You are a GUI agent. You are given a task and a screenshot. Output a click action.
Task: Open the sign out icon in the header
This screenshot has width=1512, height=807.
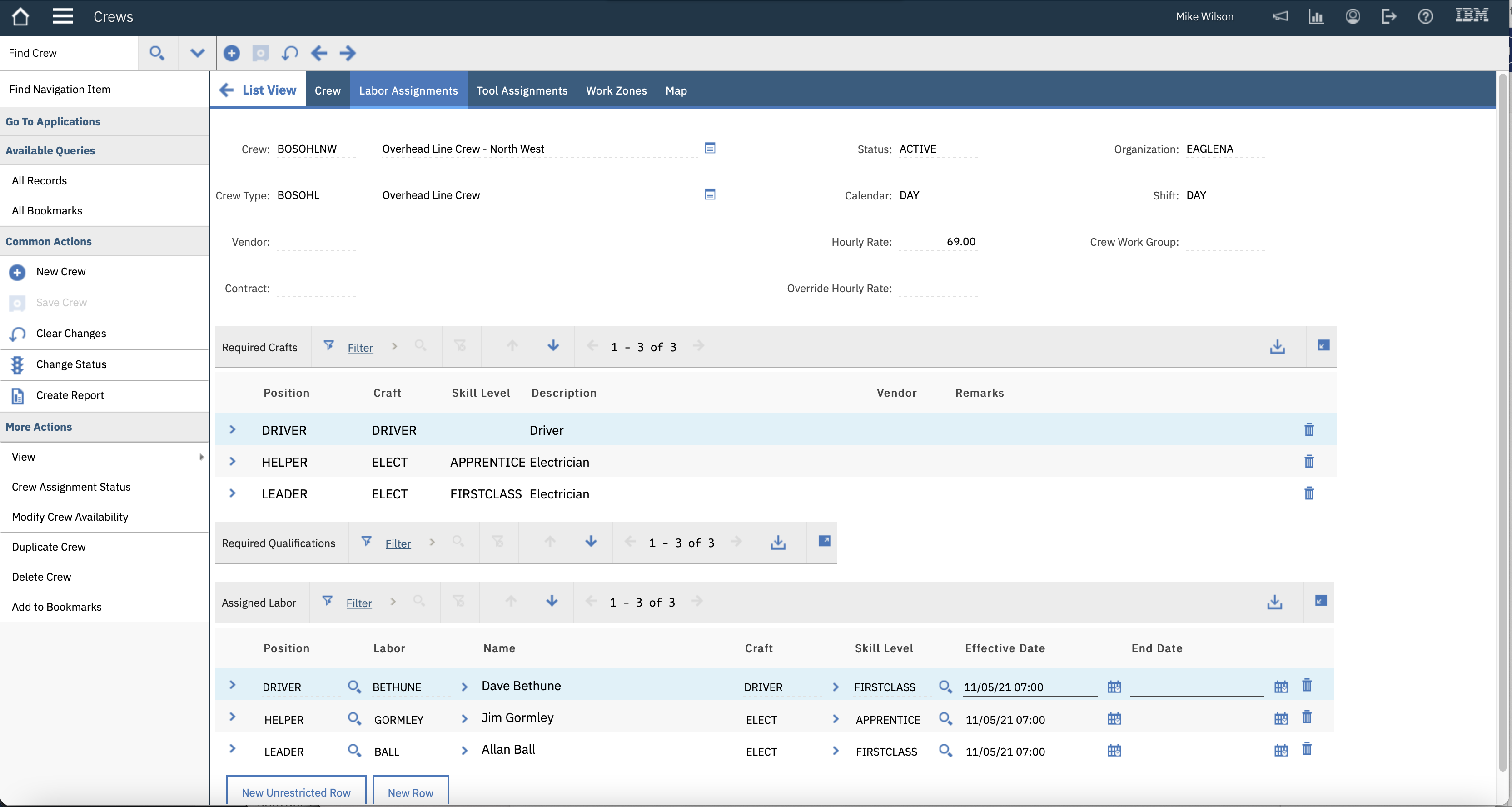tap(1389, 16)
